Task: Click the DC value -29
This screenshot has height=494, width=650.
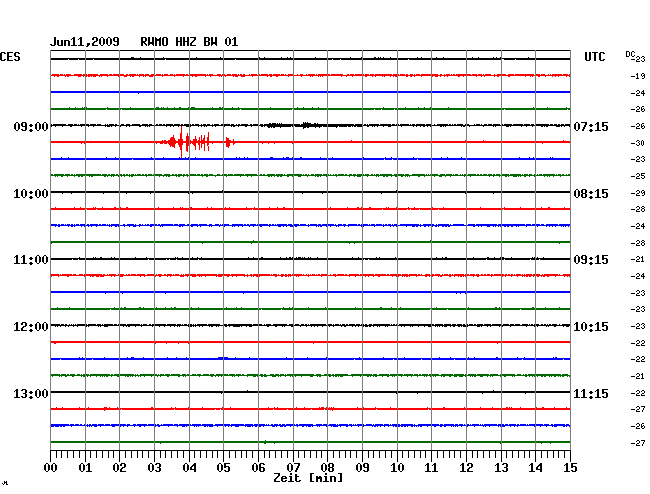Action: pyautogui.click(x=638, y=193)
